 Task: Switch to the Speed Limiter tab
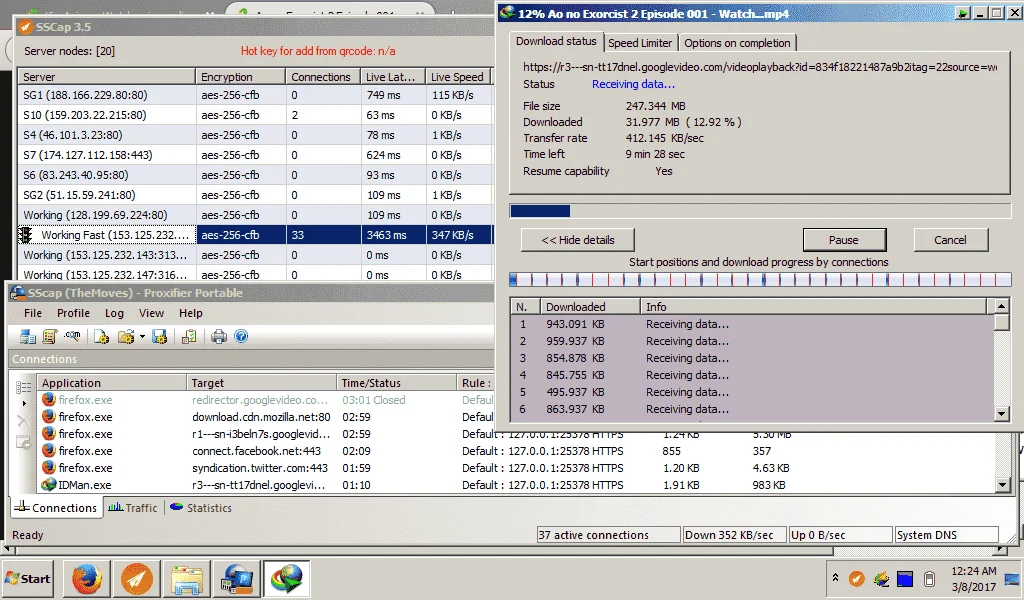point(640,42)
